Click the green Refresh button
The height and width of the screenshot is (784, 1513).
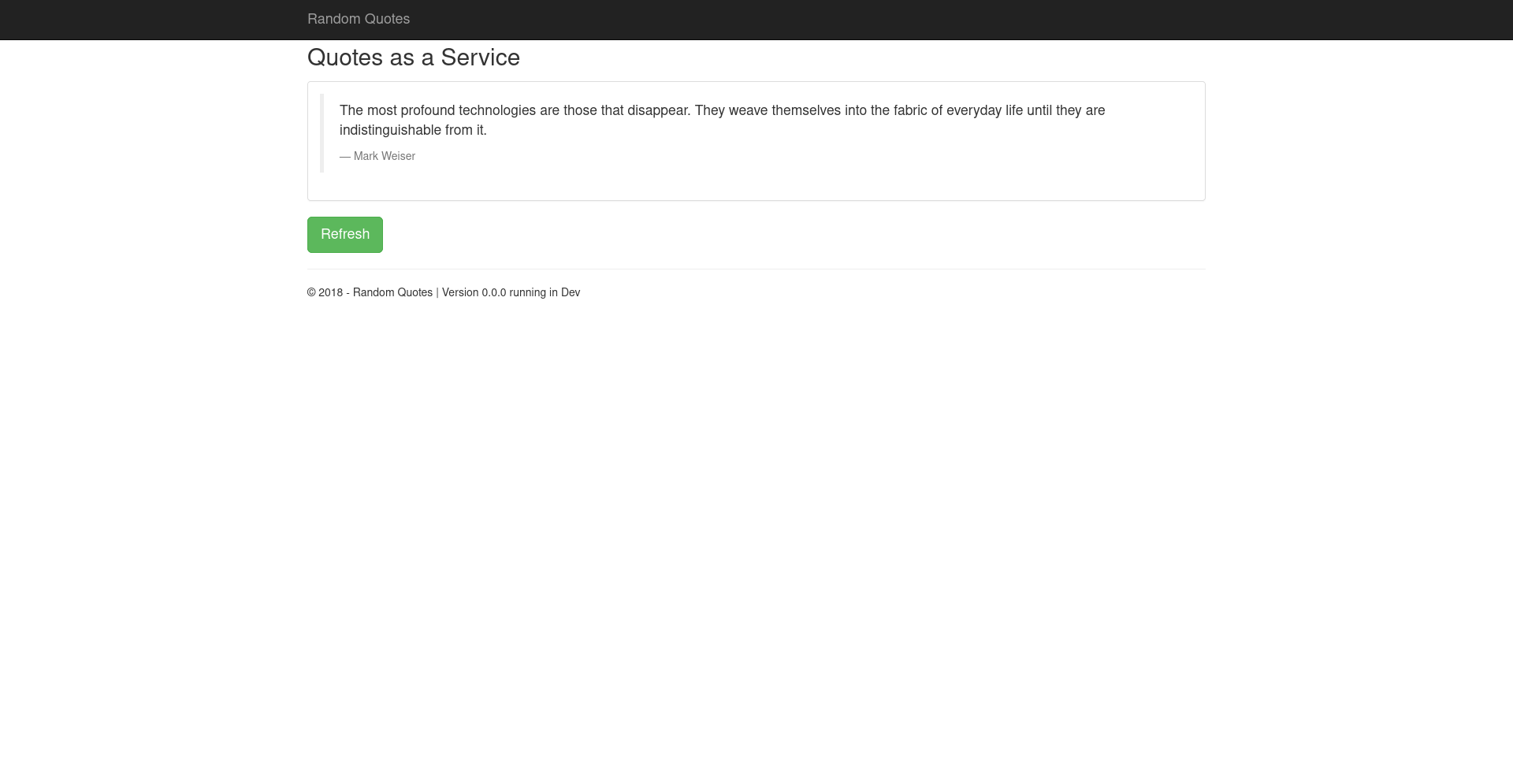coord(345,235)
